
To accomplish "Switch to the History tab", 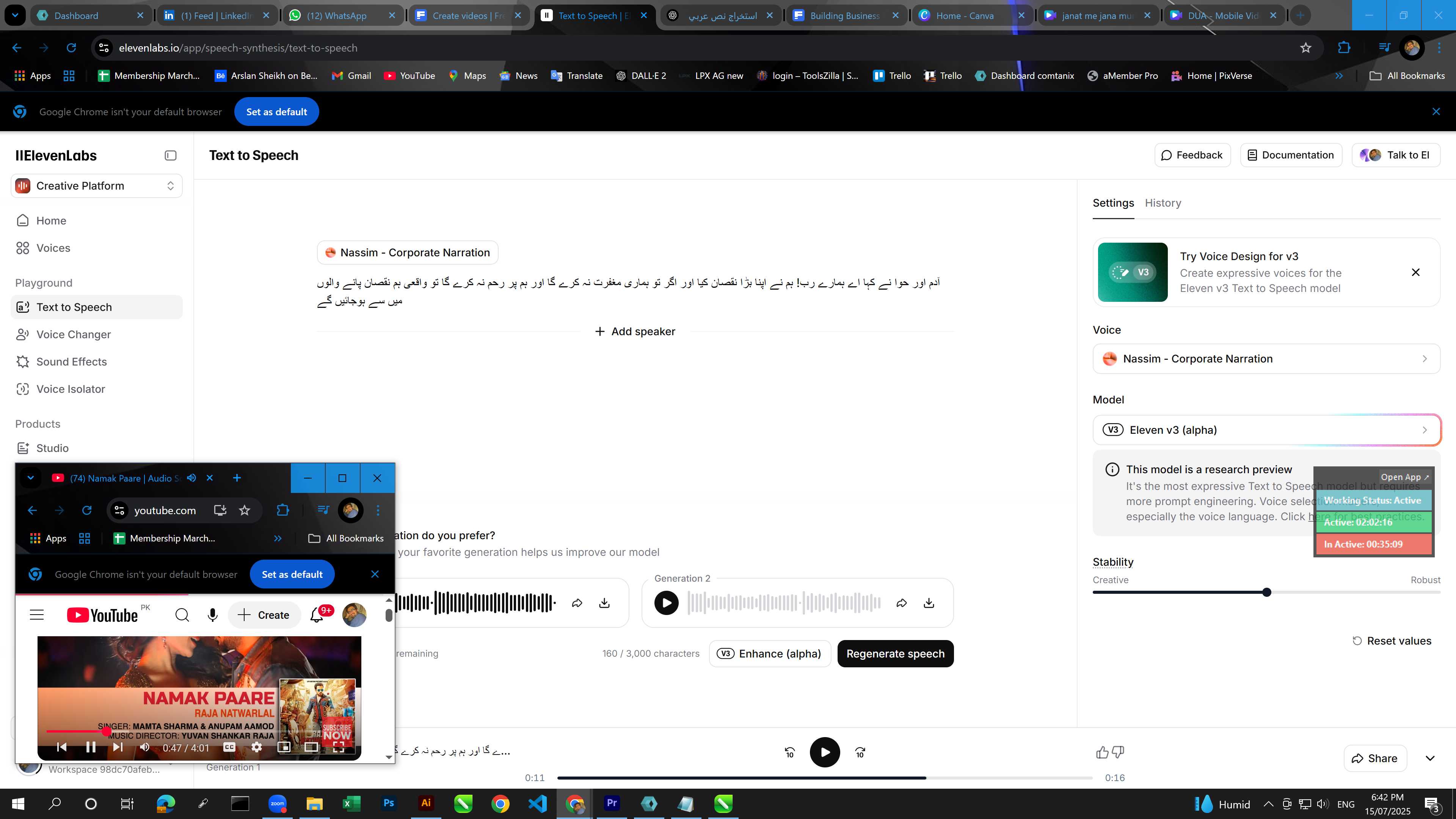I will coord(1163,203).
